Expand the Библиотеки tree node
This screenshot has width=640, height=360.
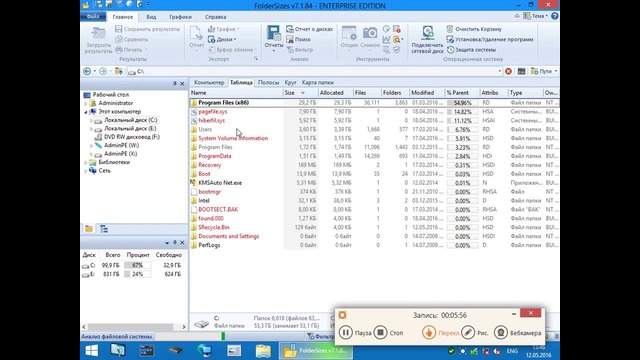click(86, 162)
